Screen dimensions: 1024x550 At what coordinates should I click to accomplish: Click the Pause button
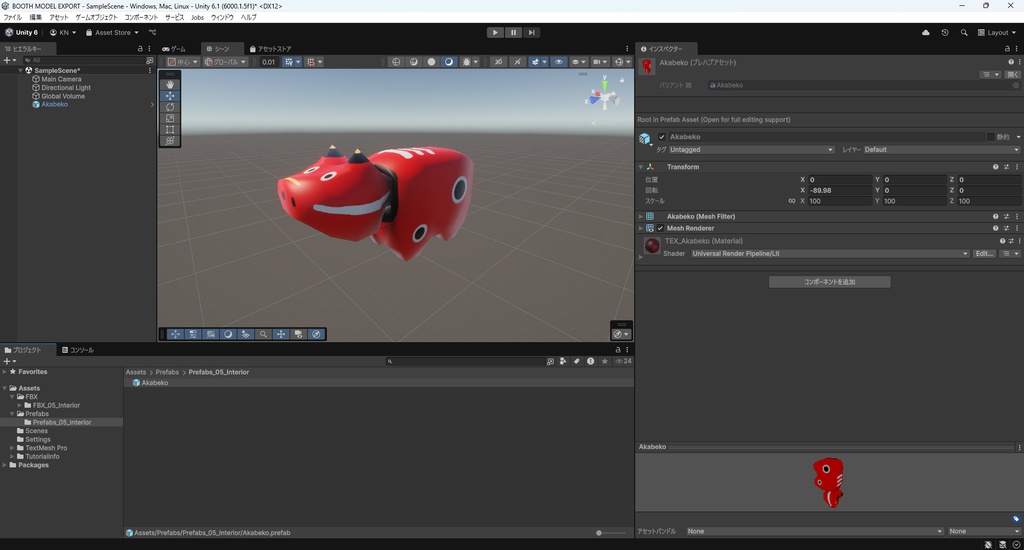[513, 33]
